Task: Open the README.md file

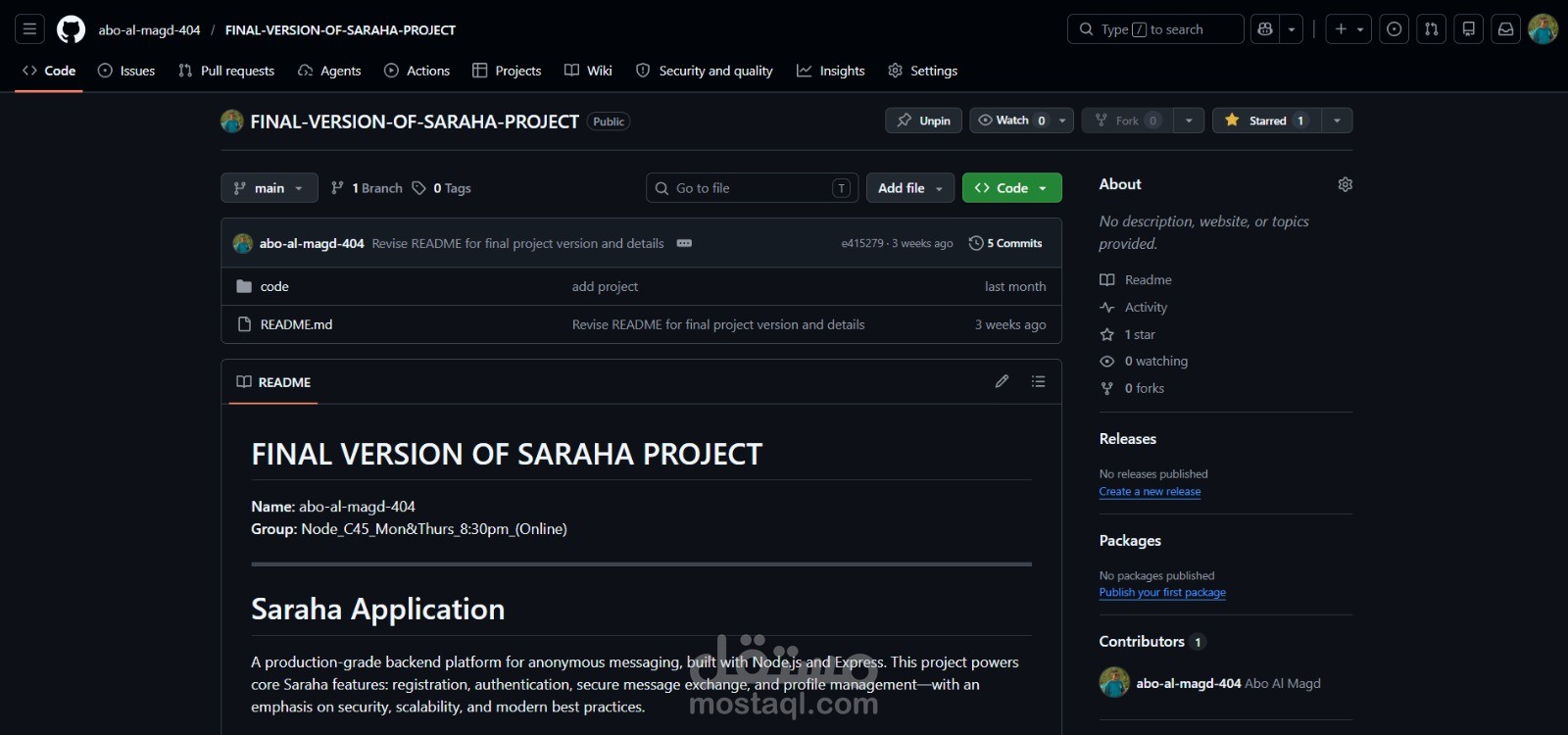Action: pyautogui.click(x=296, y=324)
